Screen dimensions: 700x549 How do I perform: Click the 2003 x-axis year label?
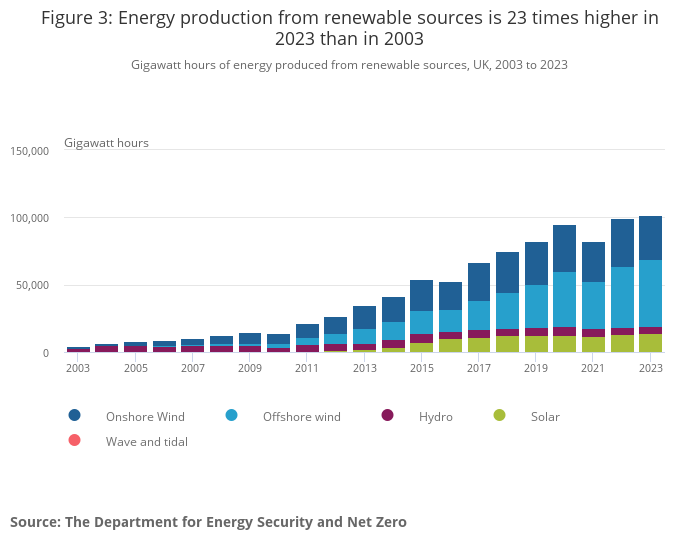click(78, 368)
